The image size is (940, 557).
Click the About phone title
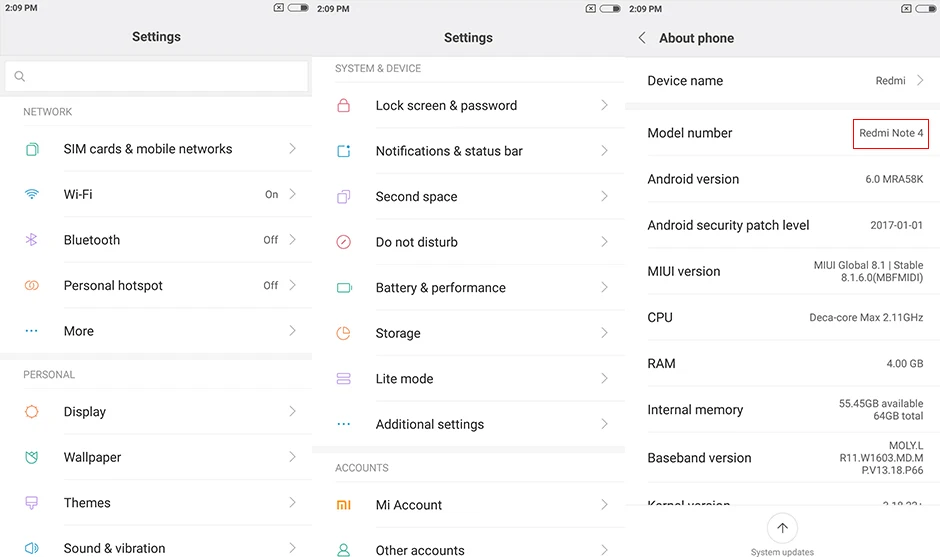point(697,38)
